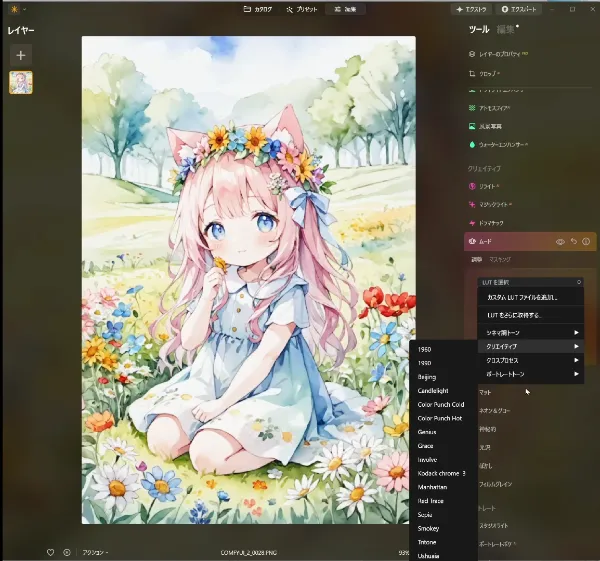
Task: Select the Color Punch Cold LUT
Action: 443,404
